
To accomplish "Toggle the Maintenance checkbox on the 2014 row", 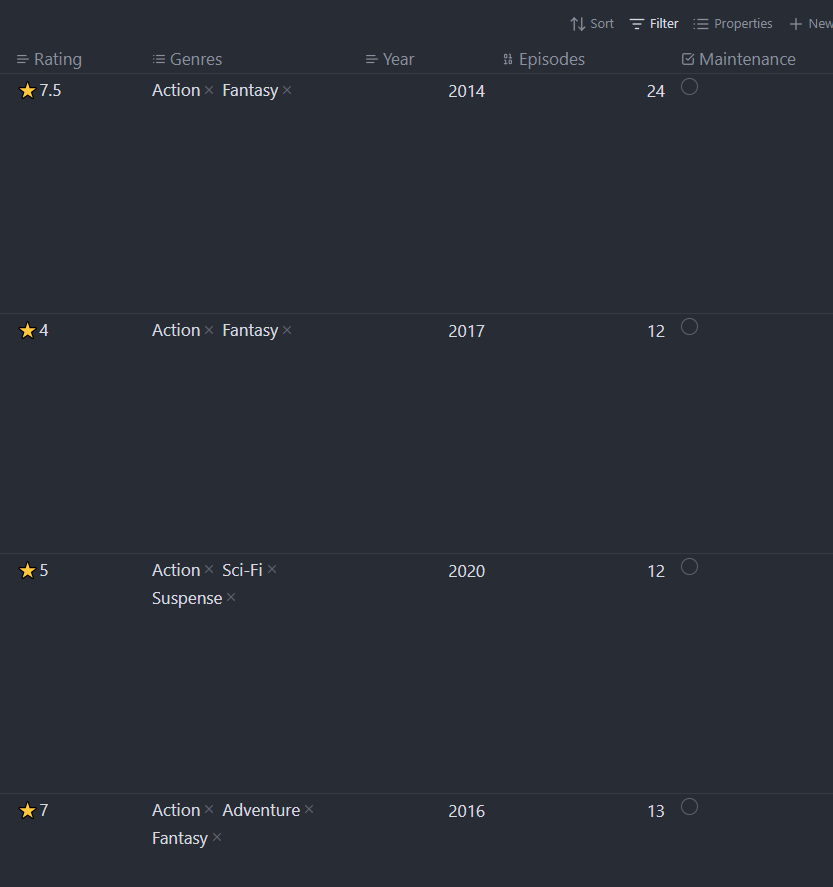I will click(689, 87).
